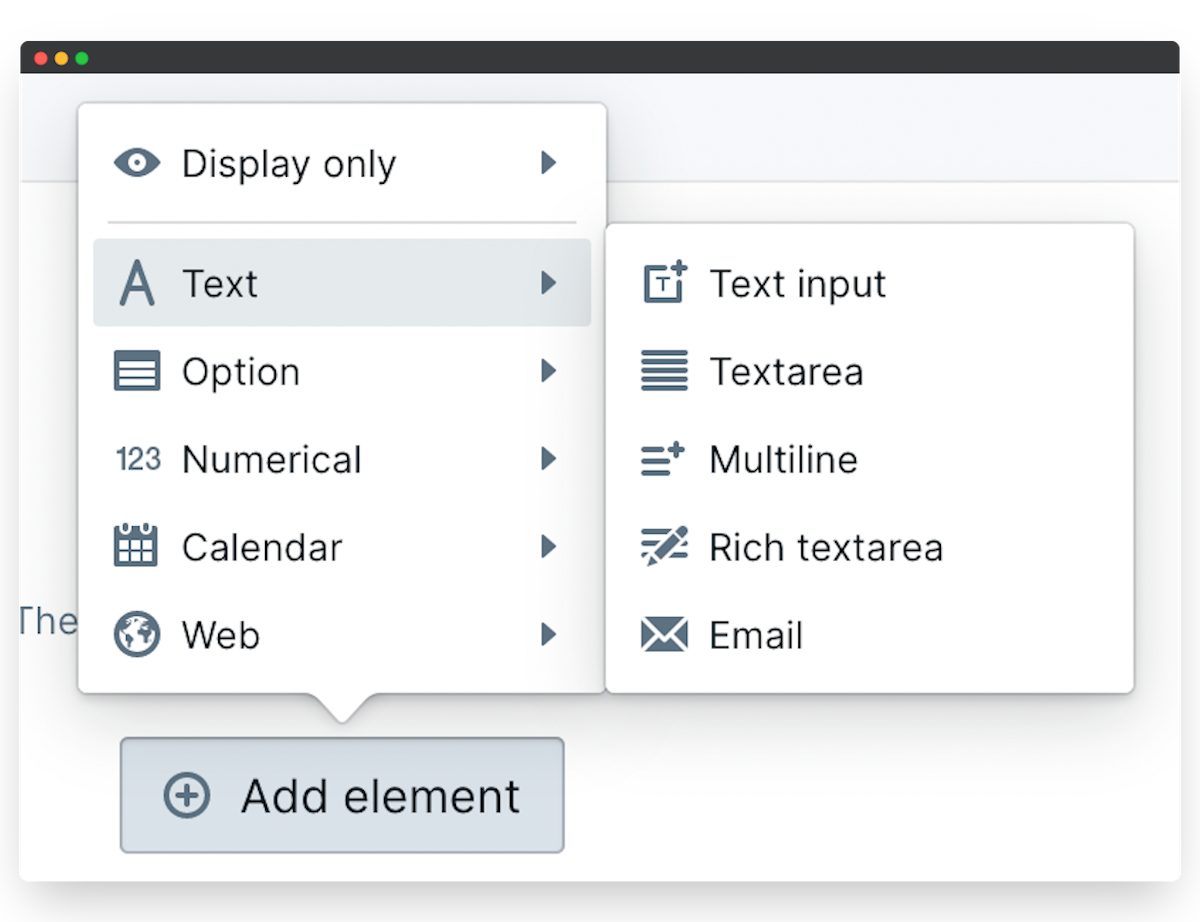Image resolution: width=1200 pixels, height=922 pixels.
Task: Click the Option list icon
Action: tap(137, 371)
